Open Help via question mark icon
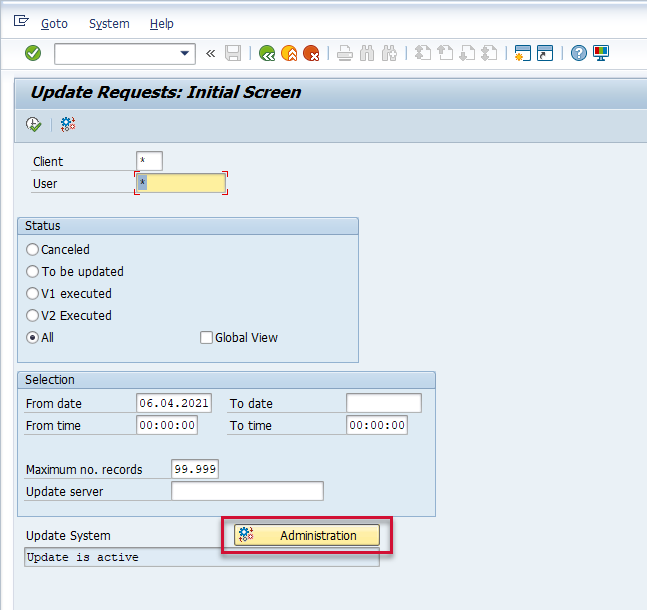Viewport: 647px width, 610px height. click(x=579, y=53)
